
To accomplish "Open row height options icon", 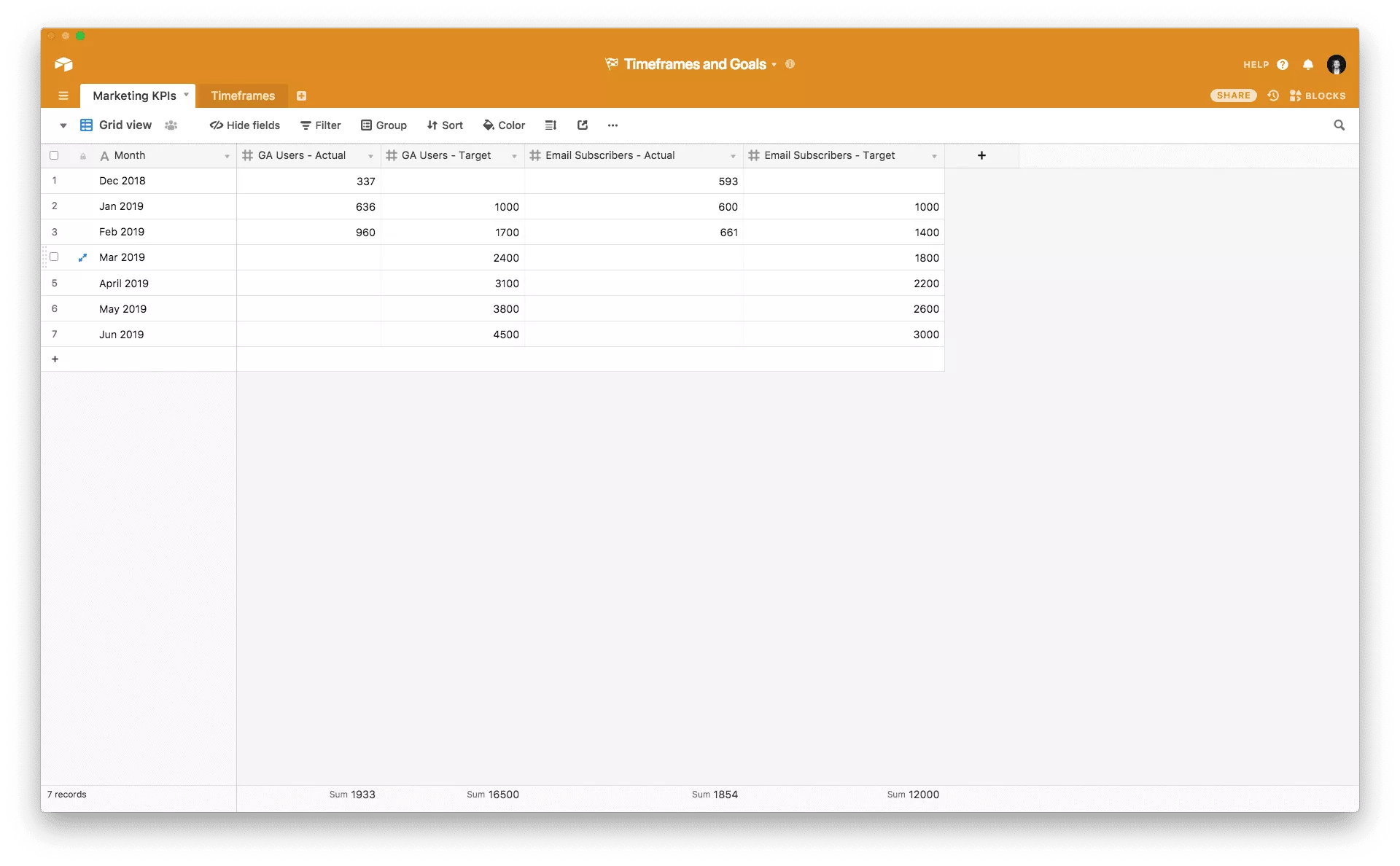I will point(551,125).
